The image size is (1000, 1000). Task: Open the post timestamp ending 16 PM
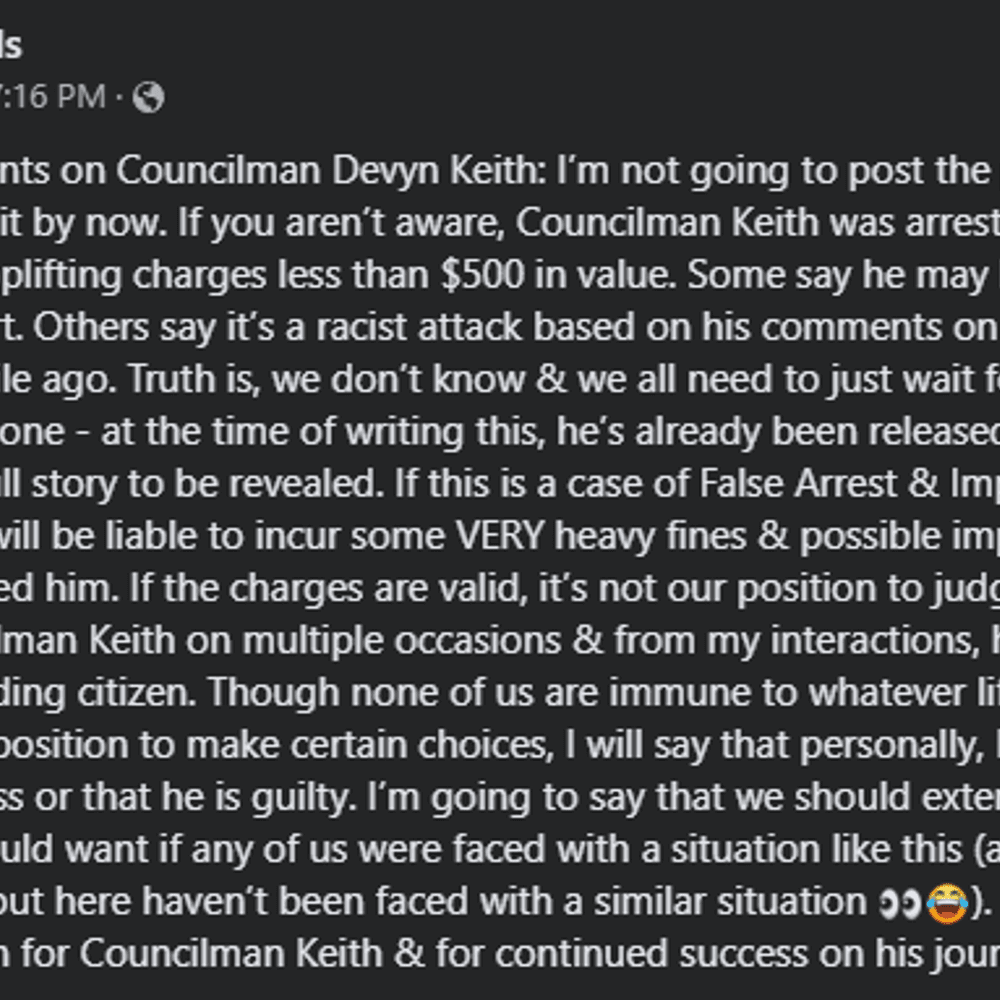[53, 97]
